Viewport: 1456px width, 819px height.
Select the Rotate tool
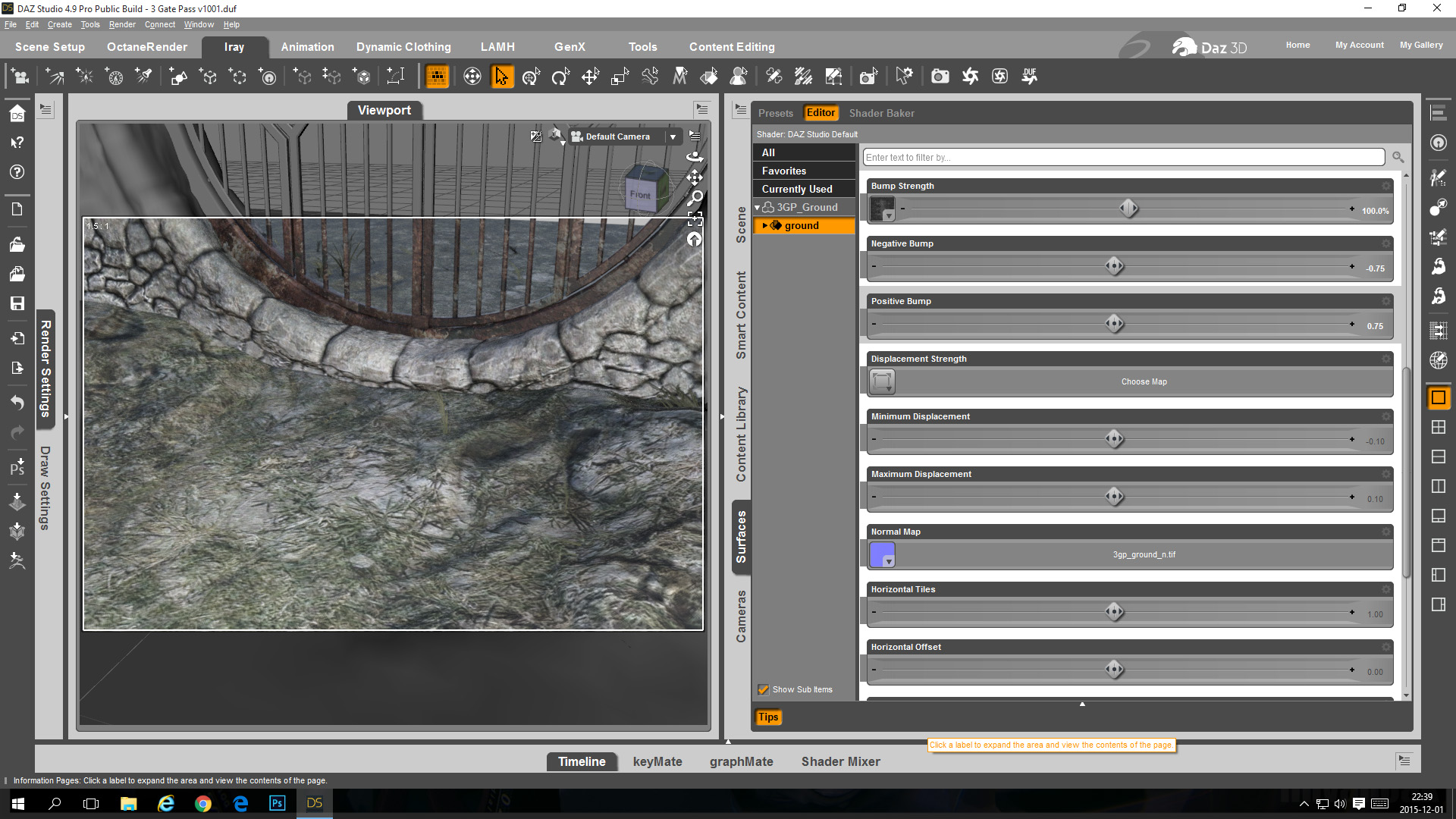tap(560, 77)
